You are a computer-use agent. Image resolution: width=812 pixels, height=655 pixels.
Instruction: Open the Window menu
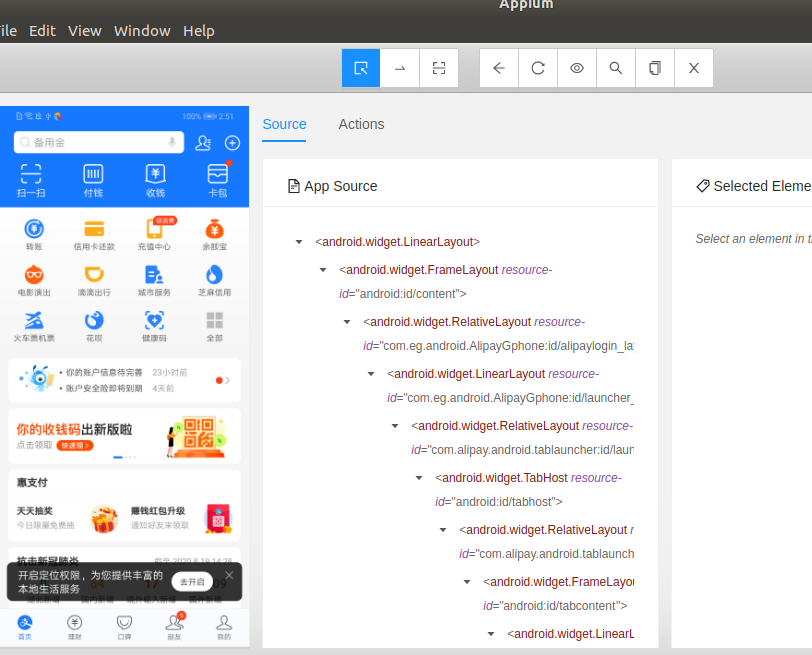[x=142, y=31]
